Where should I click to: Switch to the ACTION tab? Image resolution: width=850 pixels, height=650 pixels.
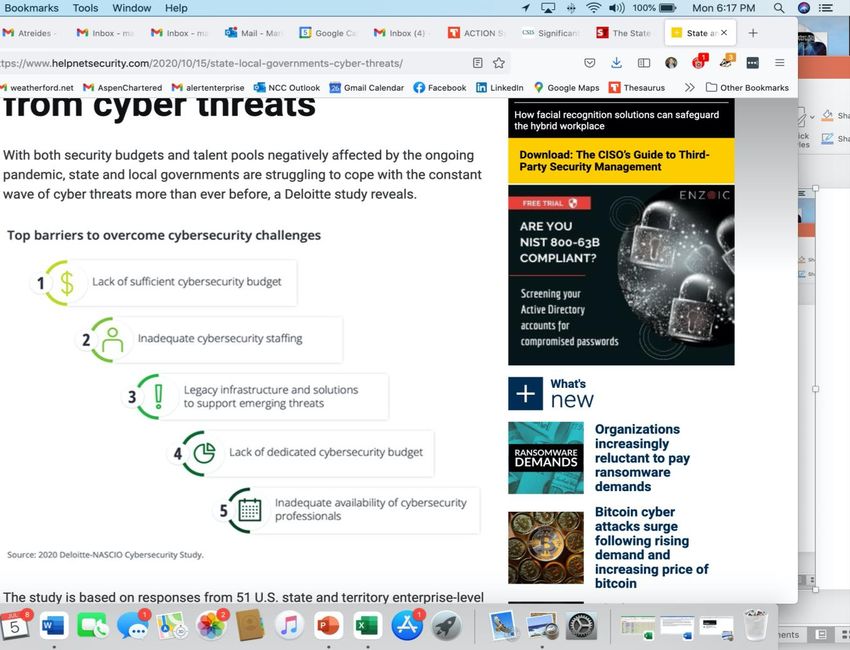[476, 33]
